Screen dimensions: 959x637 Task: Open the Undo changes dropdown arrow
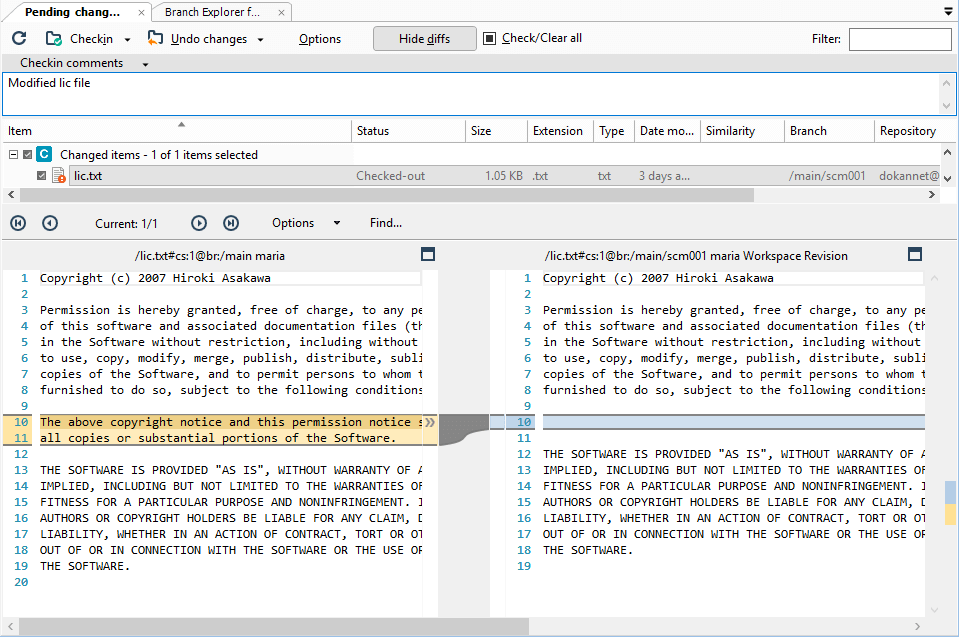[261, 40]
